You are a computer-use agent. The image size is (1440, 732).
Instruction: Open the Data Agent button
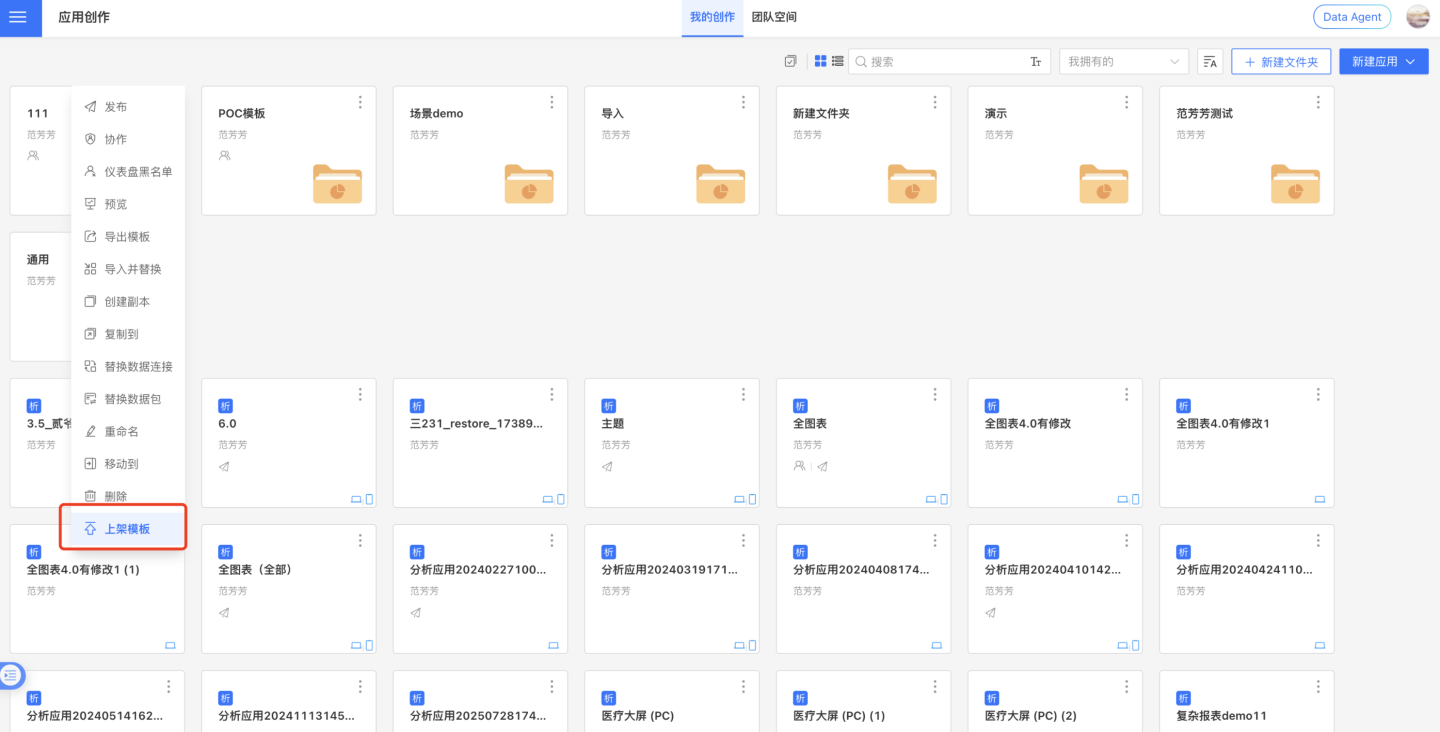coord(1351,17)
